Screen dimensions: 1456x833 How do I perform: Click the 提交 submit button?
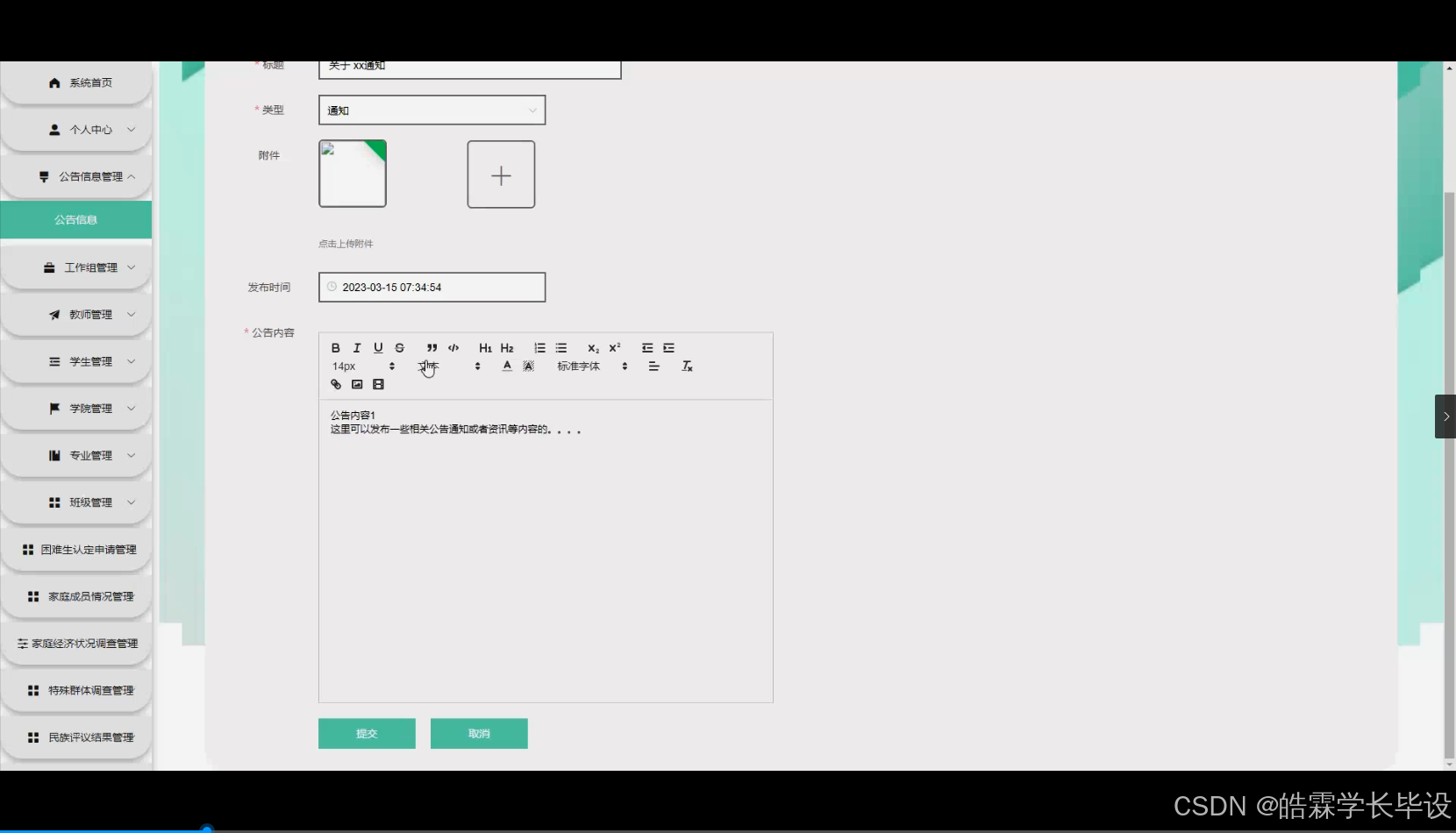click(367, 733)
